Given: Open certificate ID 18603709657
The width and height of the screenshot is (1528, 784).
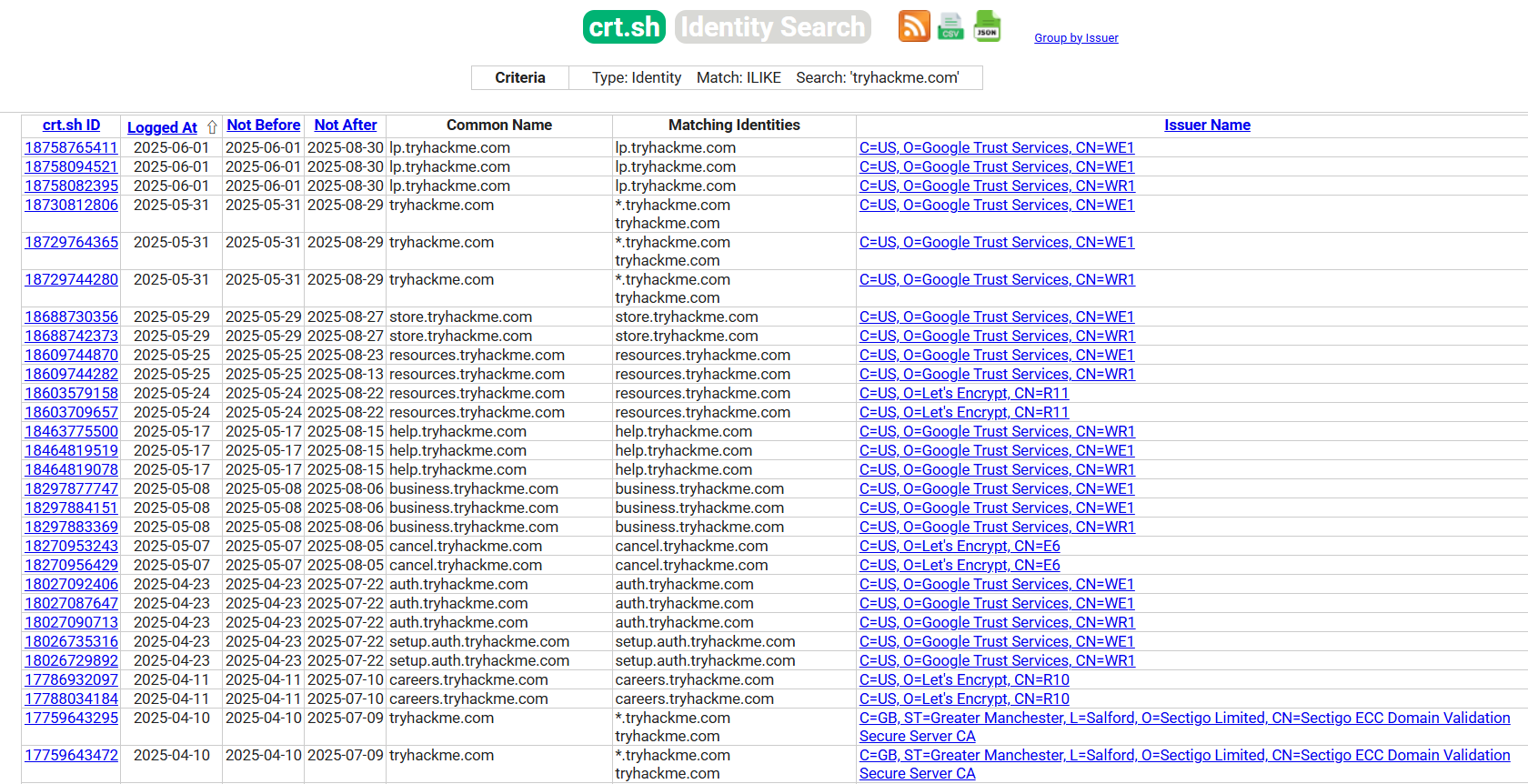Looking at the screenshot, I should point(71,412).
